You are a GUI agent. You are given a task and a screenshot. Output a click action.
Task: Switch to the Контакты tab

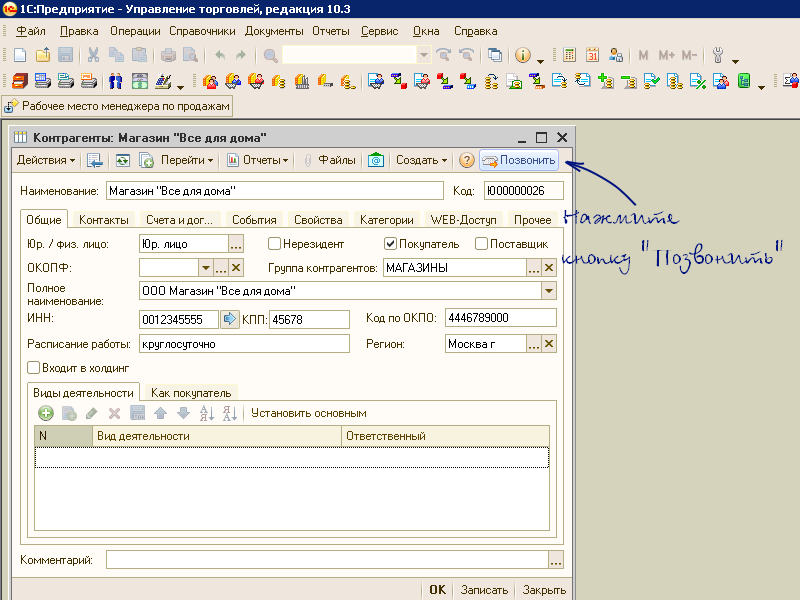point(104,220)
